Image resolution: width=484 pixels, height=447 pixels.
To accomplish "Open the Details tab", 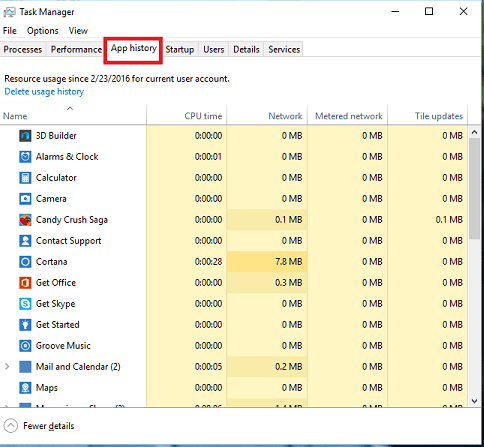I will 246,49.
